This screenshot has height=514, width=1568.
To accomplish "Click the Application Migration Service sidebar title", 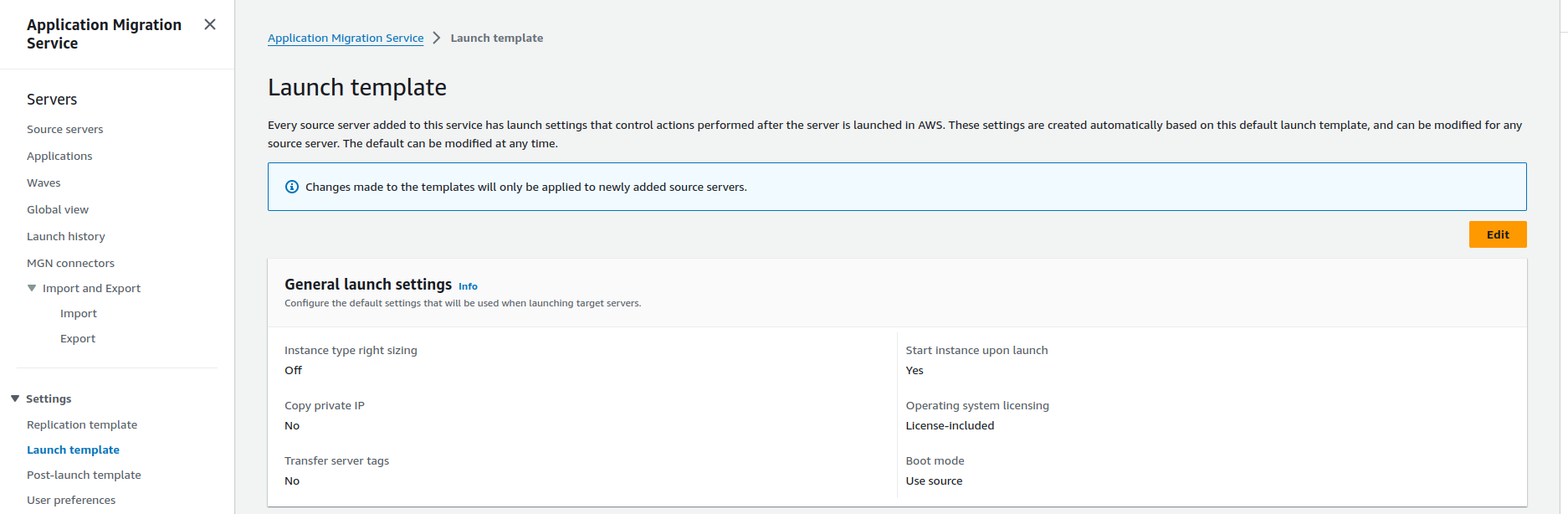I will [x=104, y=33].
